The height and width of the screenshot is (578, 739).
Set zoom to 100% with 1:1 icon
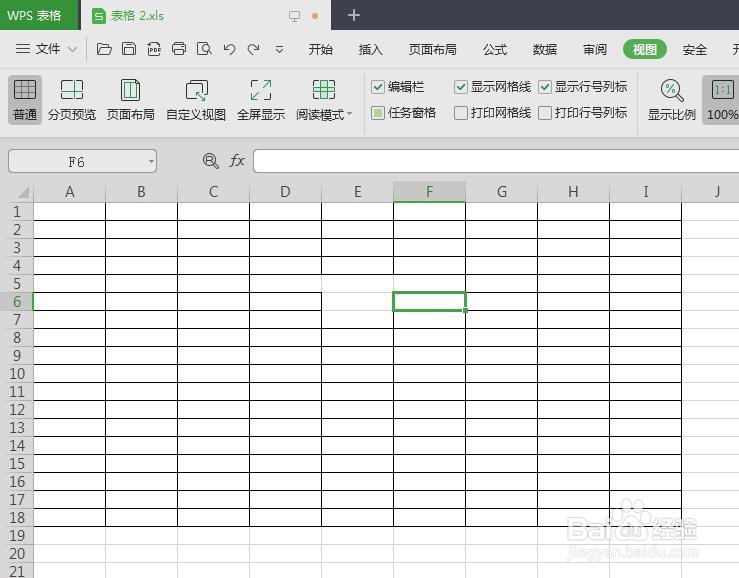[721, 99]
